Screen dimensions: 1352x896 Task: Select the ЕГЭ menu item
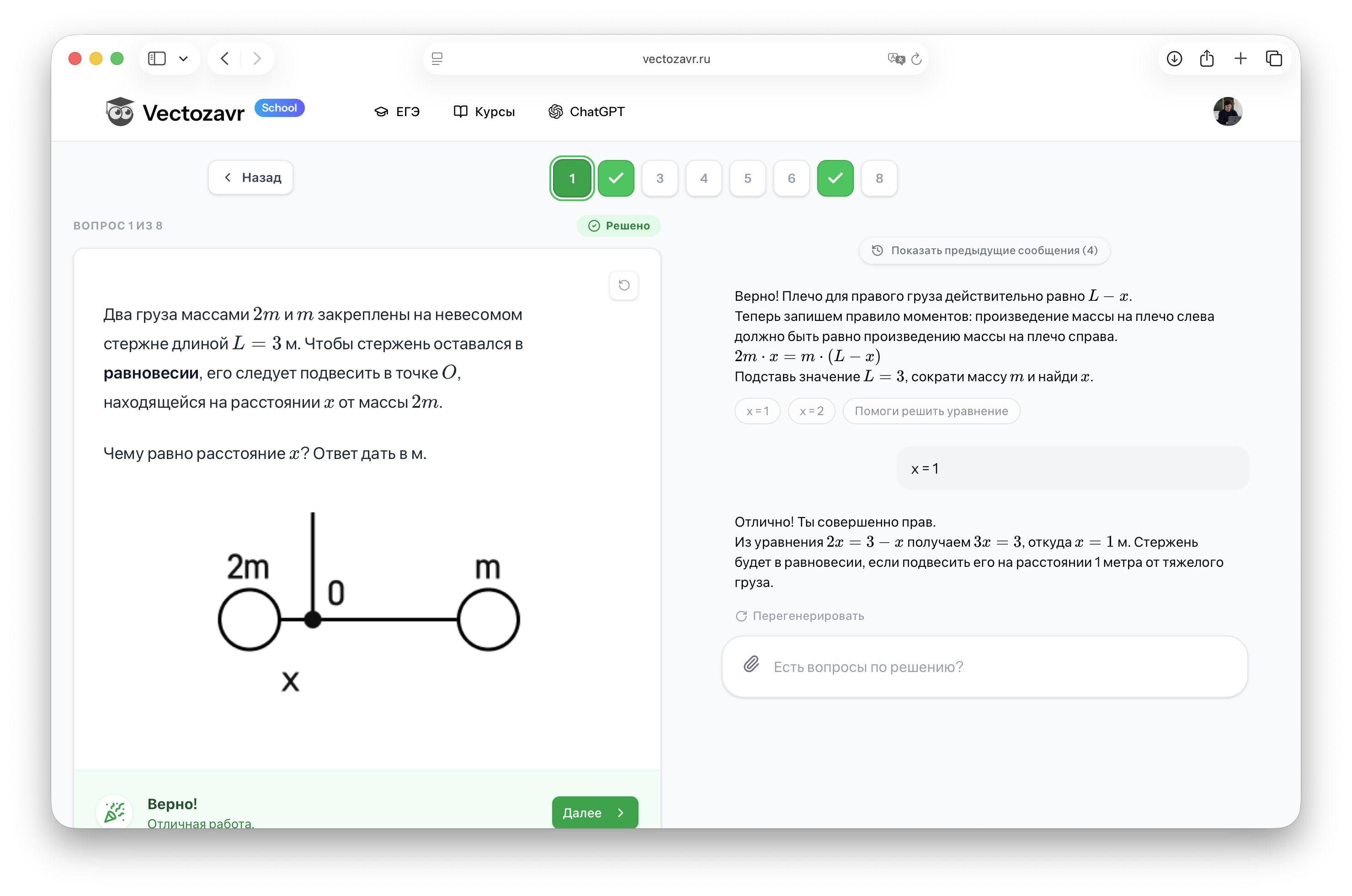point(397,112)
